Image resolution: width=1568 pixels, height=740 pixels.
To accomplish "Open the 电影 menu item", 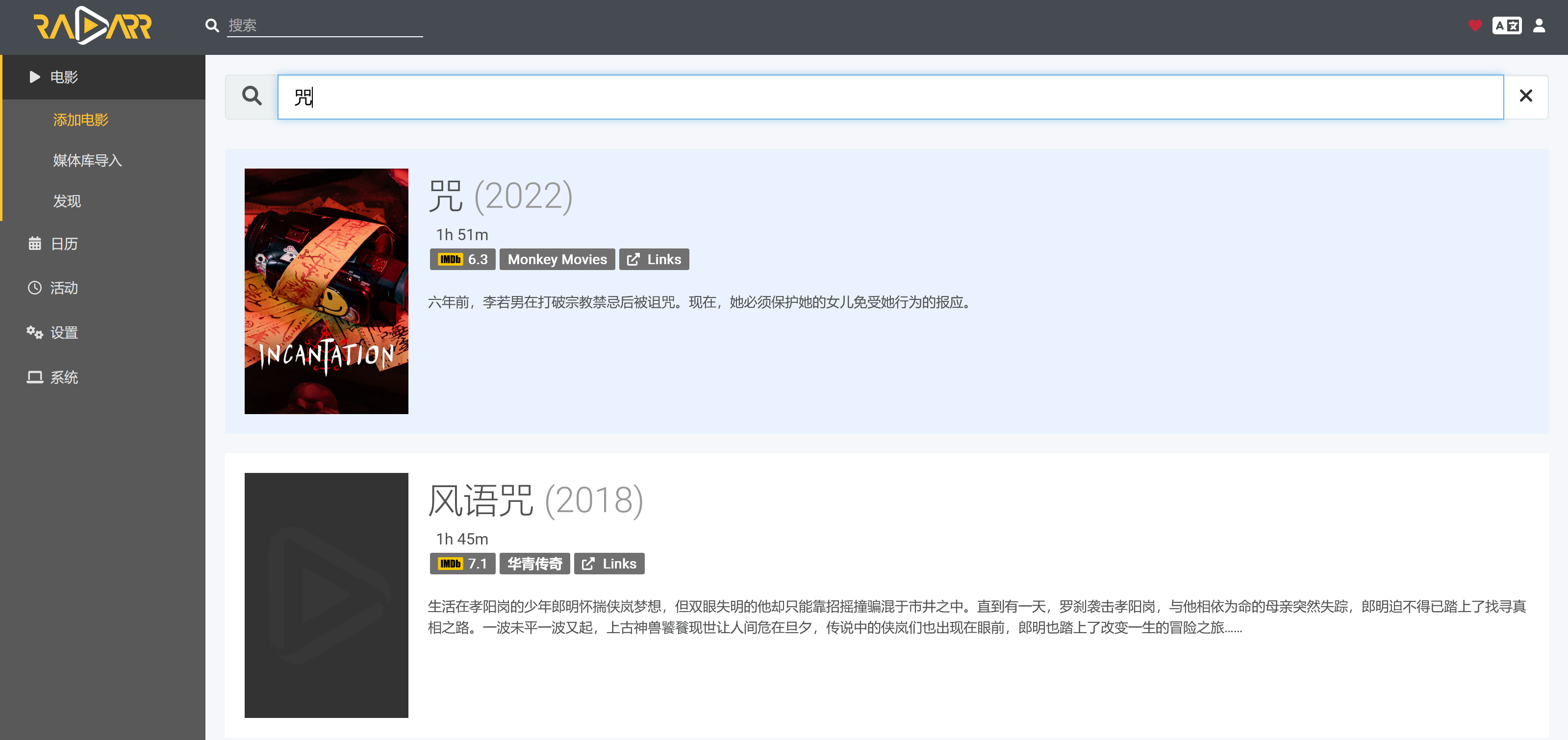I will [104, 77].
